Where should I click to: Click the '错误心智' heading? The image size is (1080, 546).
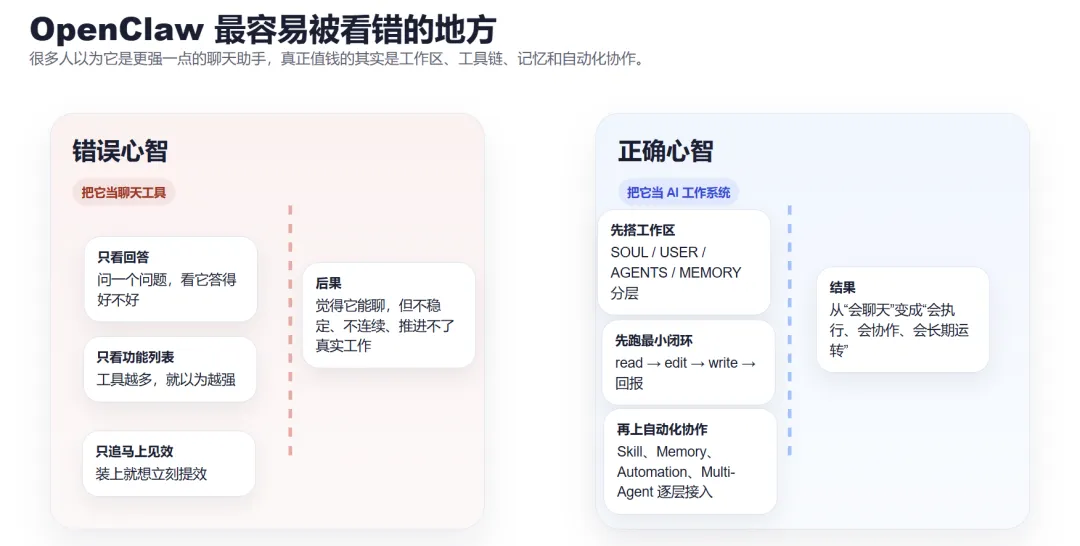121,151
